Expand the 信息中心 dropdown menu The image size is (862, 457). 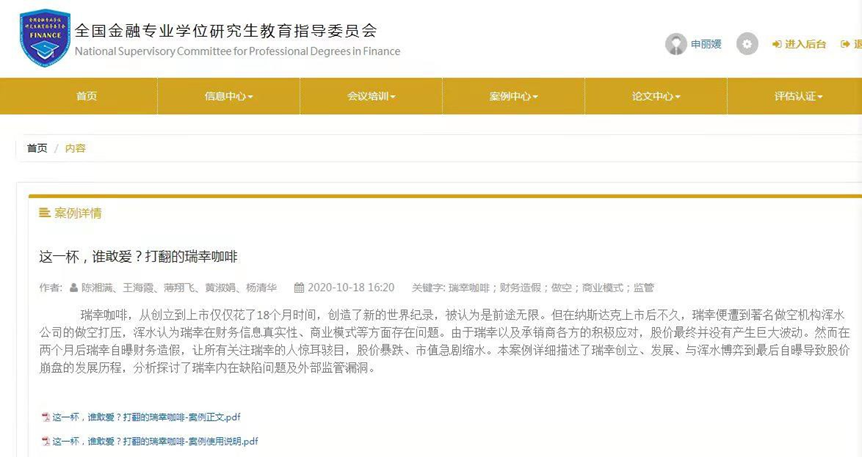tap(229, 96)
